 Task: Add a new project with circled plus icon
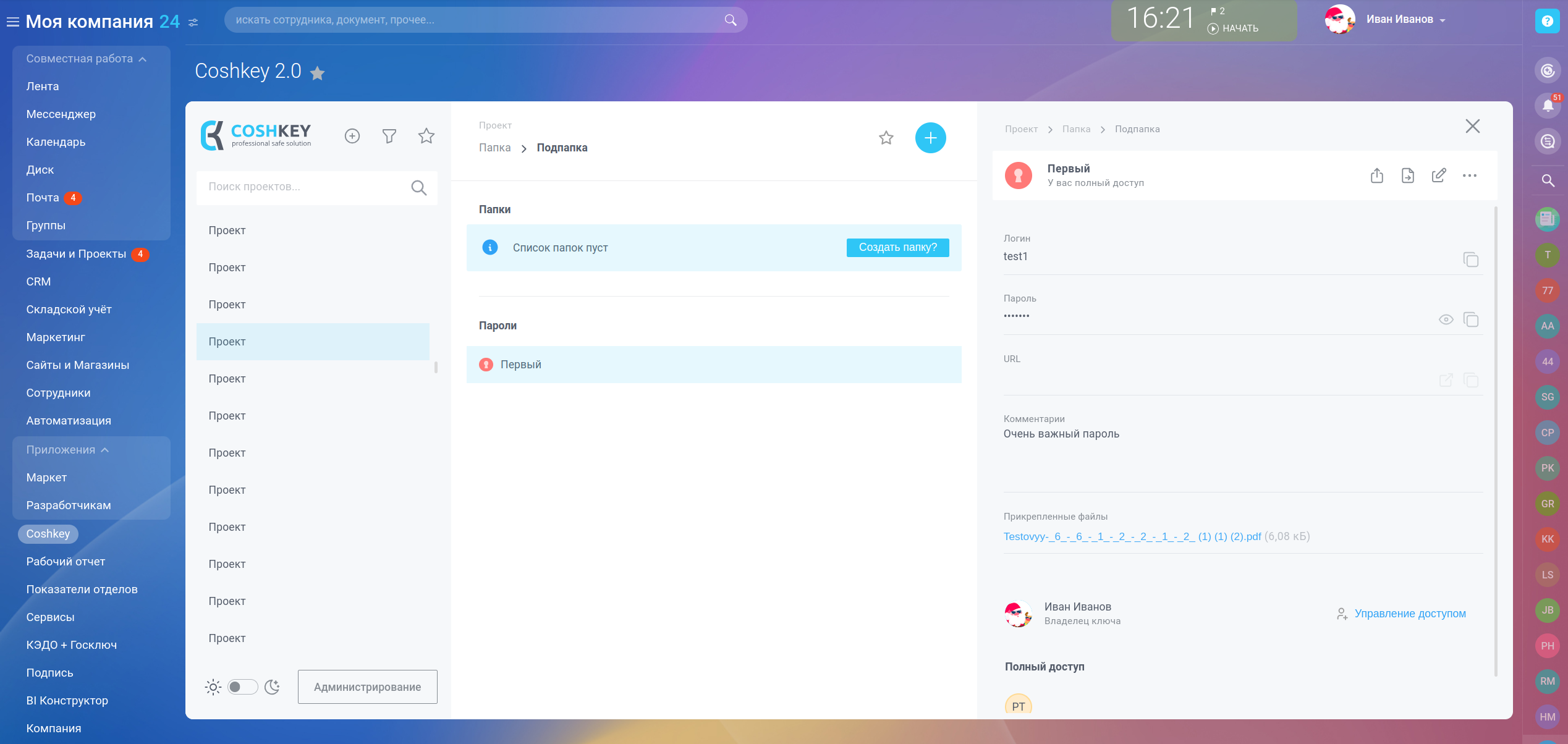tap(352, 136)
